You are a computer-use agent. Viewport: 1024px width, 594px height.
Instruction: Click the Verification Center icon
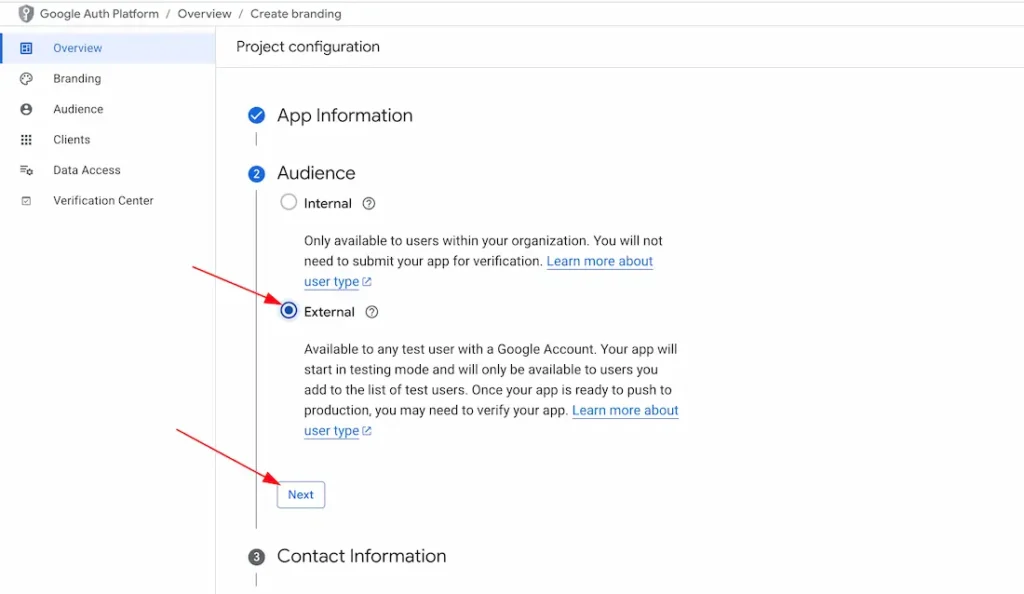tap(27, 201)
